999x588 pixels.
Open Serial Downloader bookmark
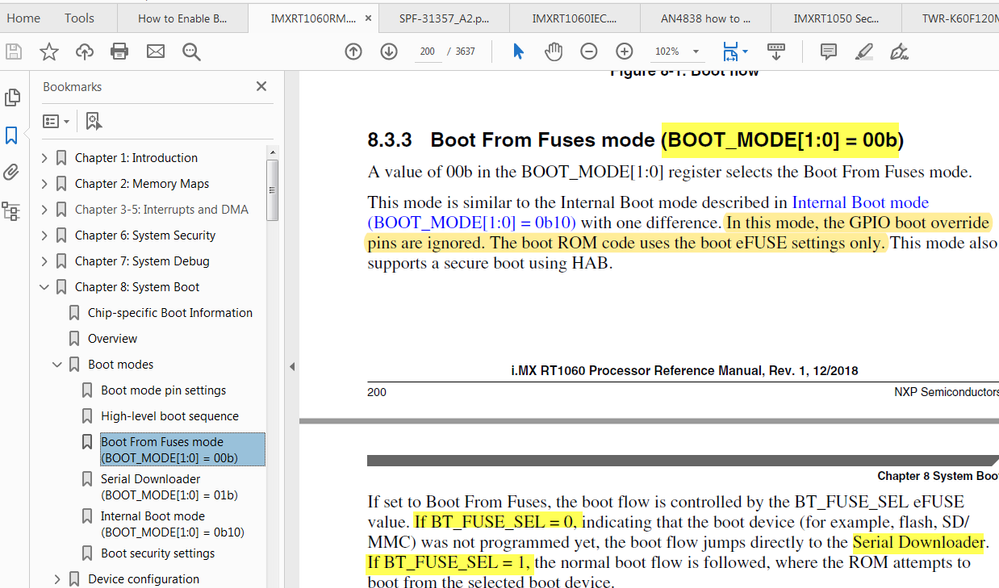(169, 487)
